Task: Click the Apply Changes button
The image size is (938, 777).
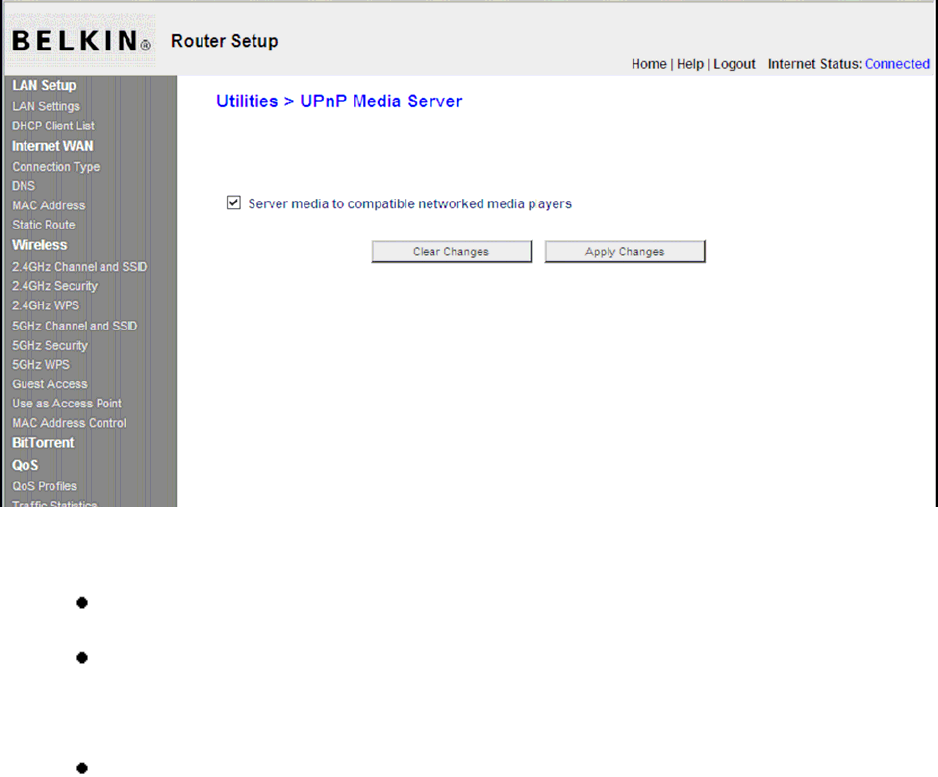Action: pos(625,252)
